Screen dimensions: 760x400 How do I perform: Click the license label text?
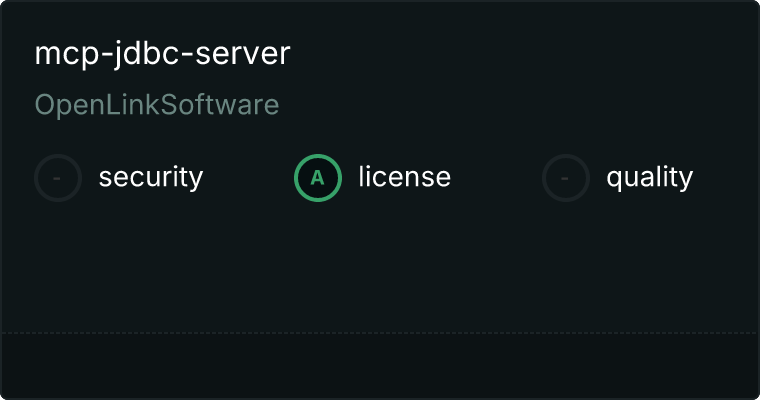pyautogui.click(x=404, y=178)
